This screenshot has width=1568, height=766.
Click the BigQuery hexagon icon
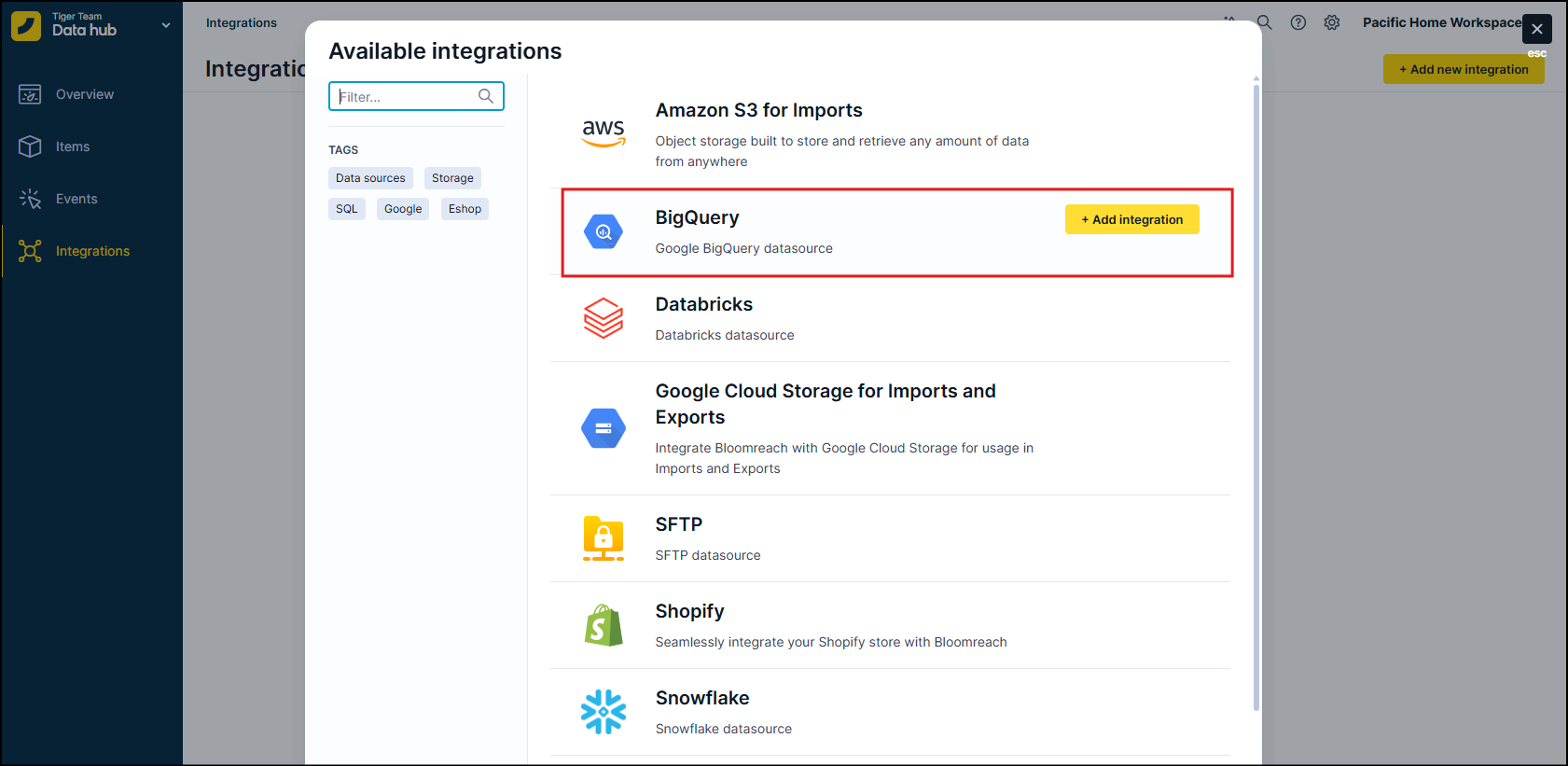tap(604, 231)
